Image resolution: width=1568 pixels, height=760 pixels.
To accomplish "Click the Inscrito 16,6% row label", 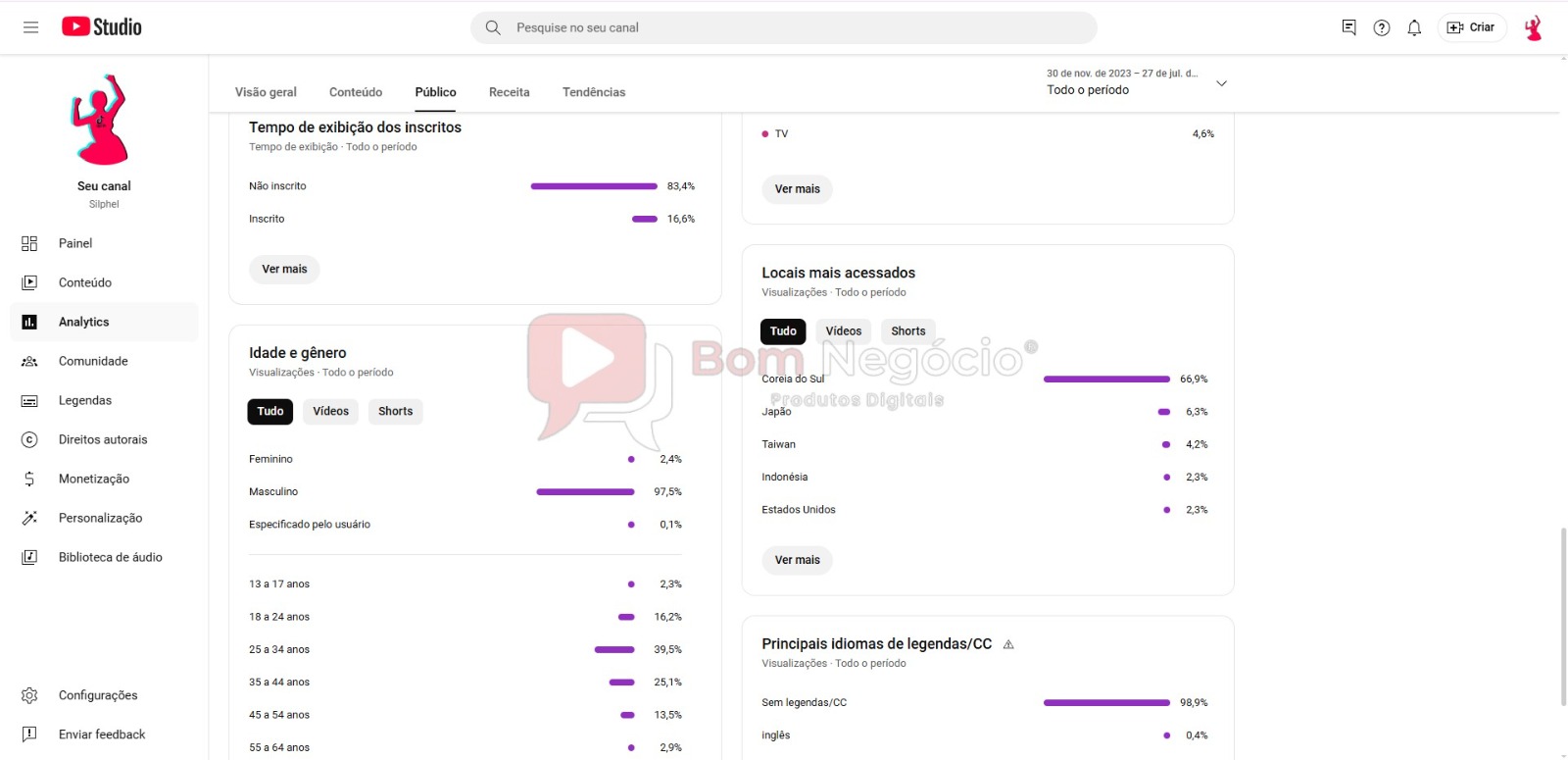I will (267, 220).
